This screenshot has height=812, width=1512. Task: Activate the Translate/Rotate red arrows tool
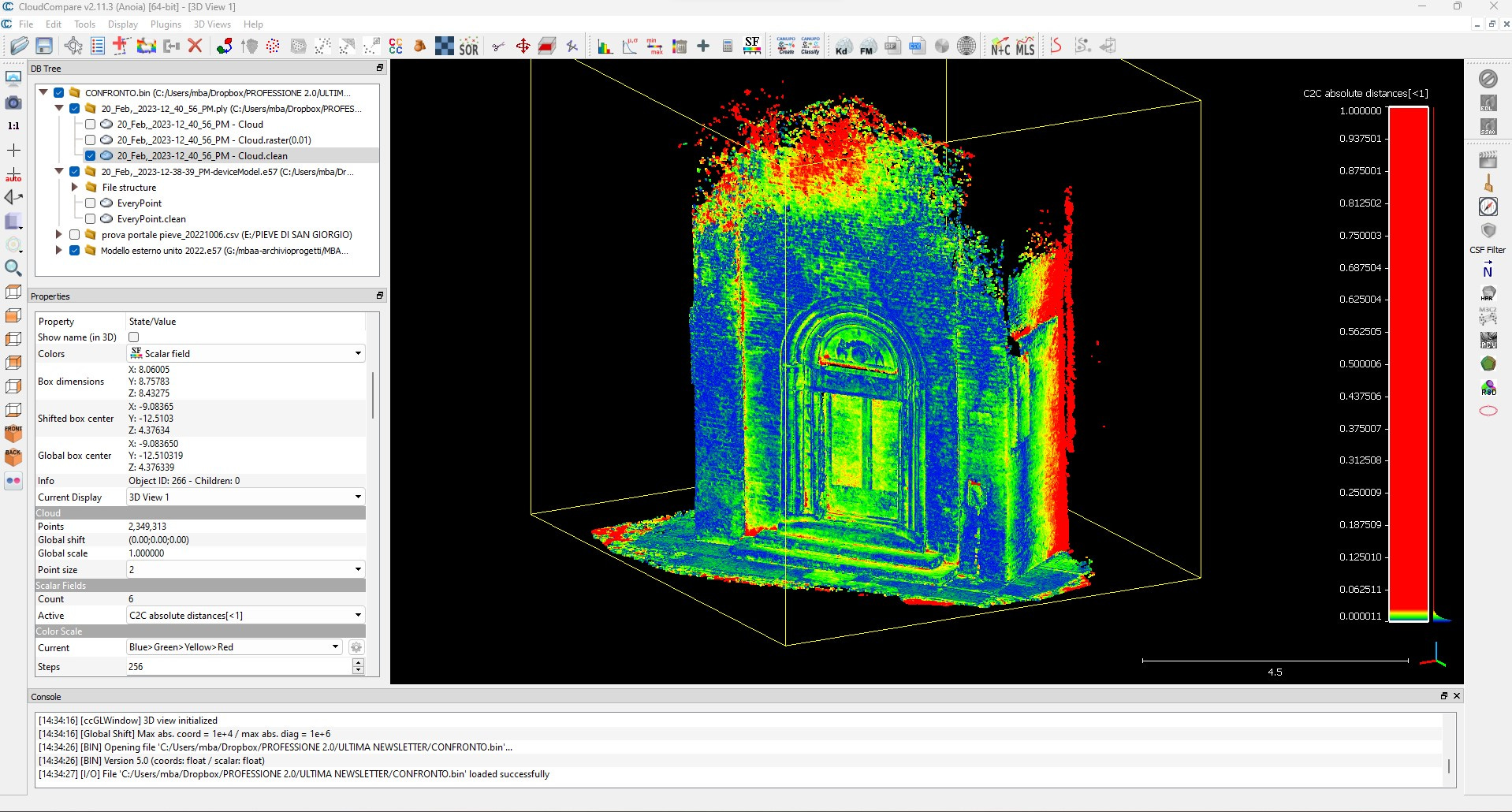pyautogui.click(x=523, y=46)
